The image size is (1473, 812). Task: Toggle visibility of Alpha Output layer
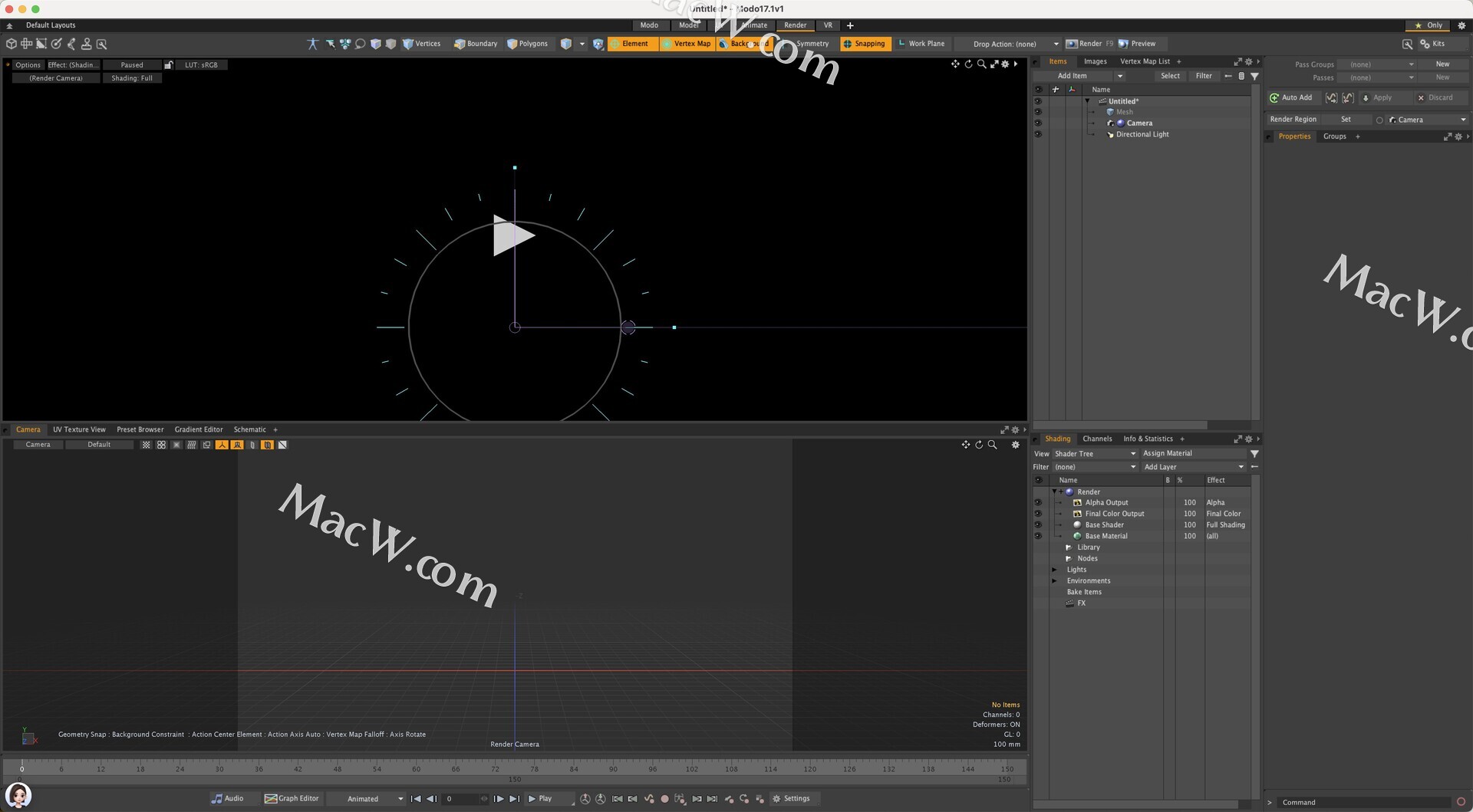coord(1038,503)
